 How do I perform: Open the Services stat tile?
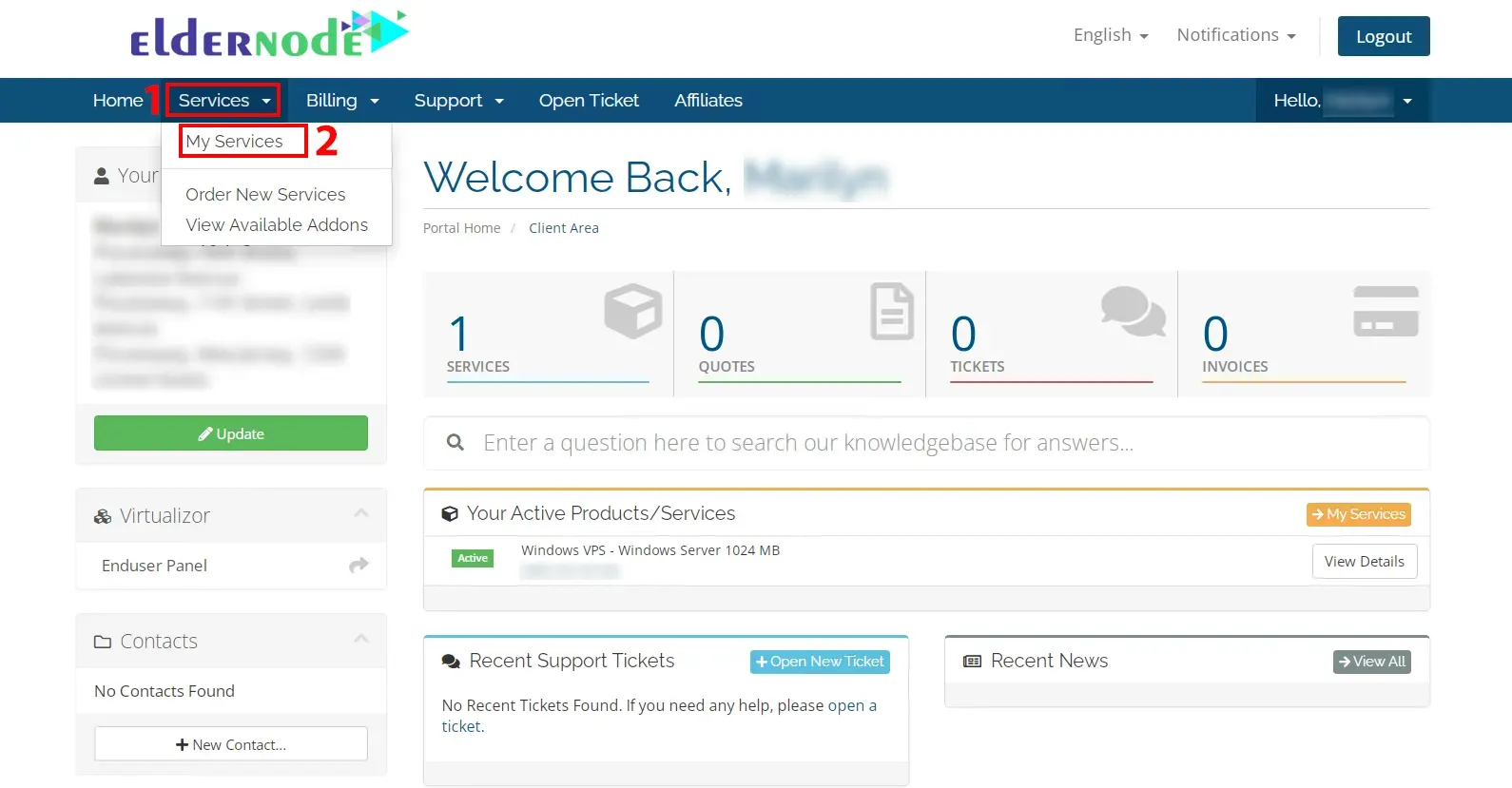point(548,334)
